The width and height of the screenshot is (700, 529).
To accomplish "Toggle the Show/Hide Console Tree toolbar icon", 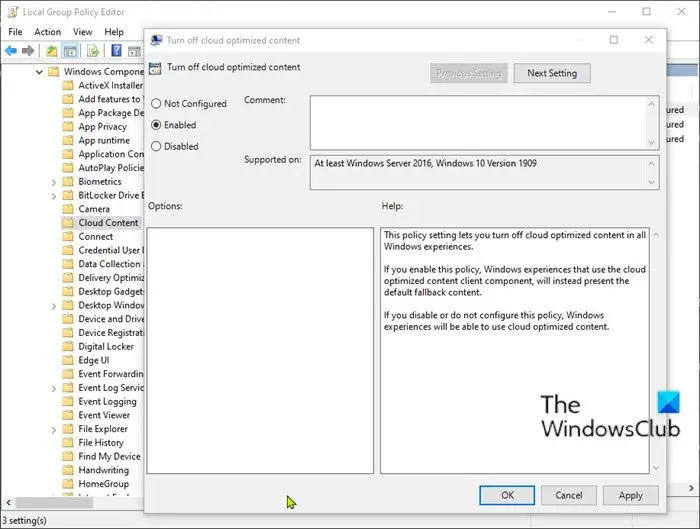I will (x=70, y=51).
